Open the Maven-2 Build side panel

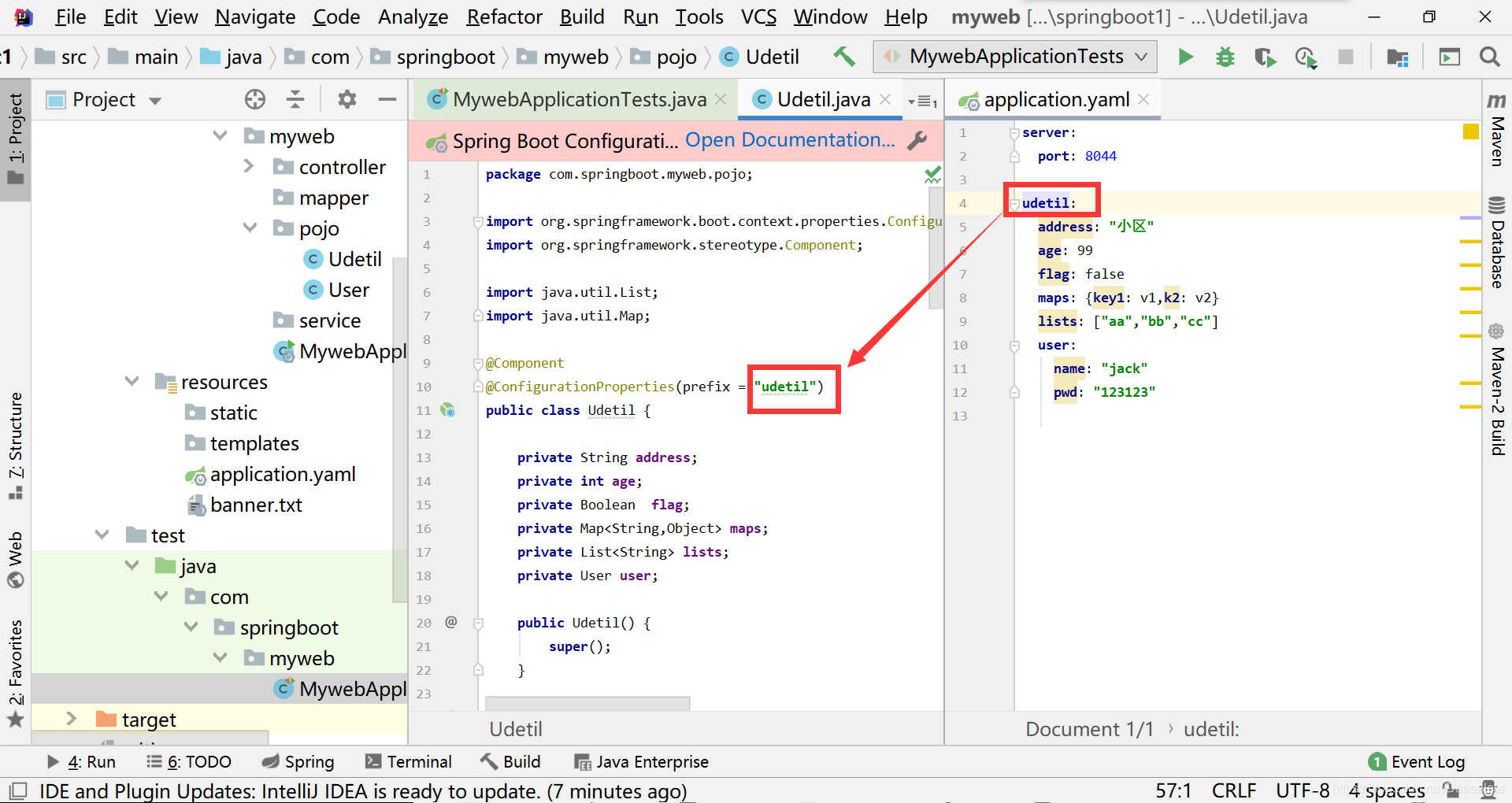pyautogui.click(x=1497, y=390)
